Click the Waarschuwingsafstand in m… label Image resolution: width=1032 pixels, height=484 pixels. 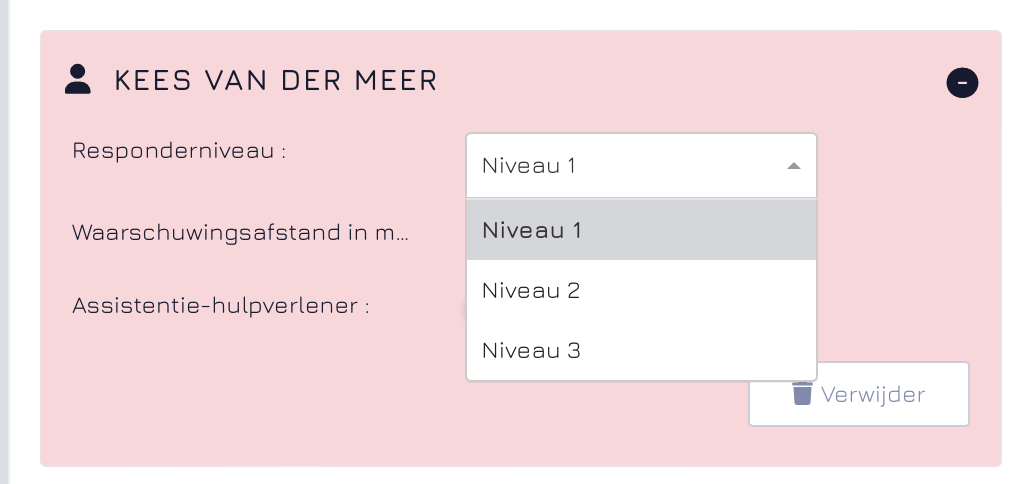click(240, 232)
